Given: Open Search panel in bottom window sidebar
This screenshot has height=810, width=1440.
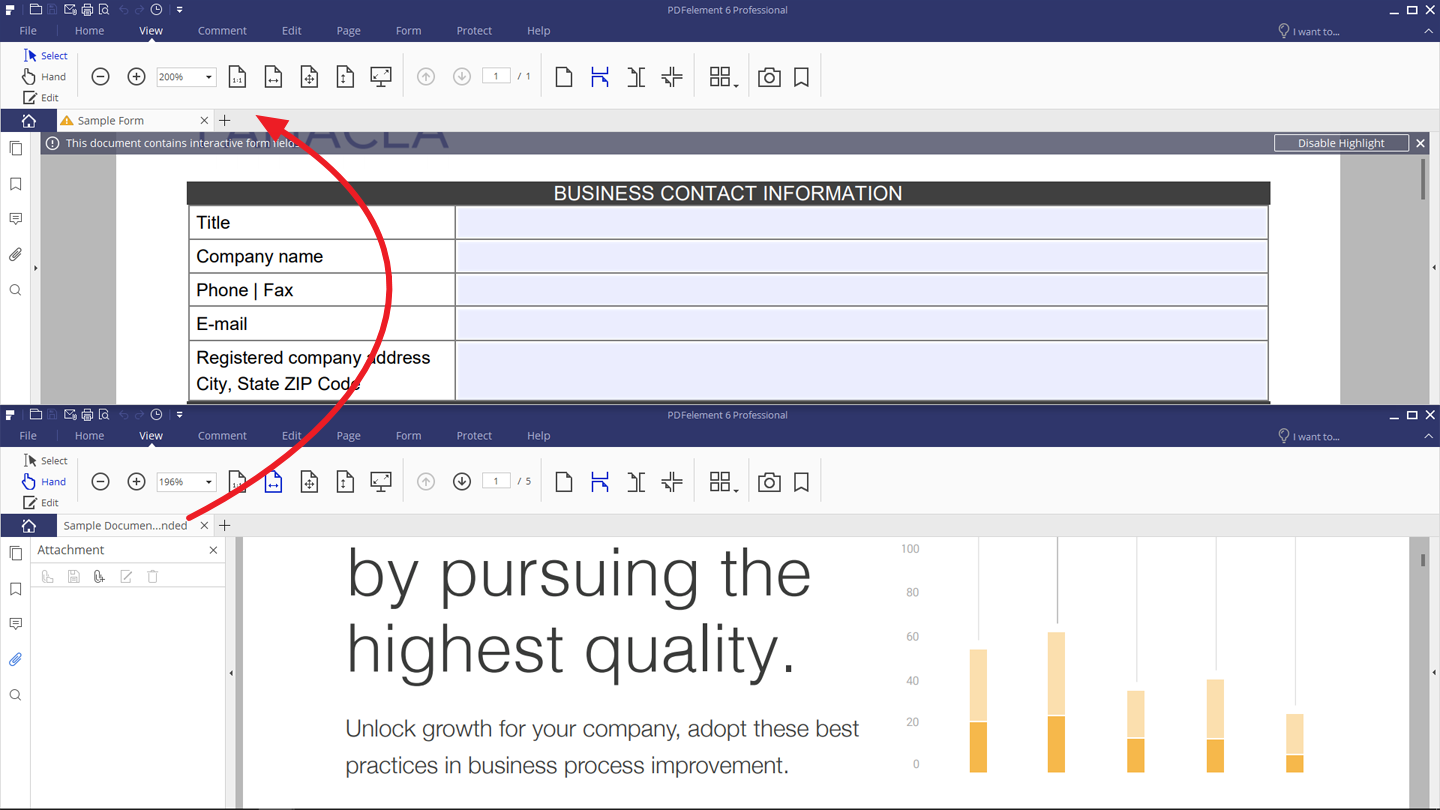Looking at the screenshot, I should 15,695.
